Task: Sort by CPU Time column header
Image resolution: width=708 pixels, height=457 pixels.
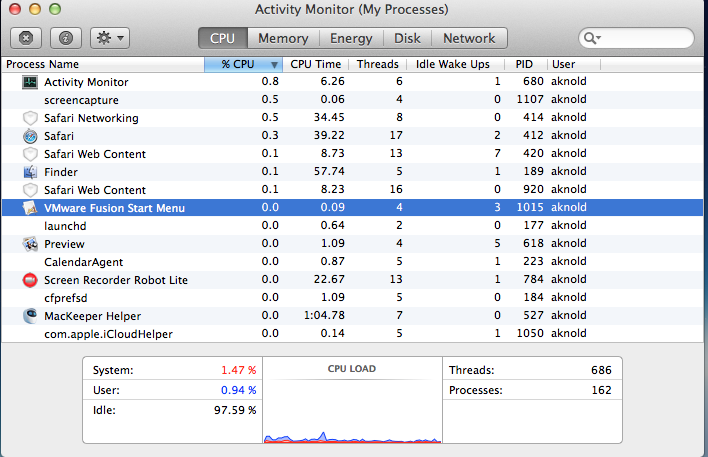Action: coord(316,64)
